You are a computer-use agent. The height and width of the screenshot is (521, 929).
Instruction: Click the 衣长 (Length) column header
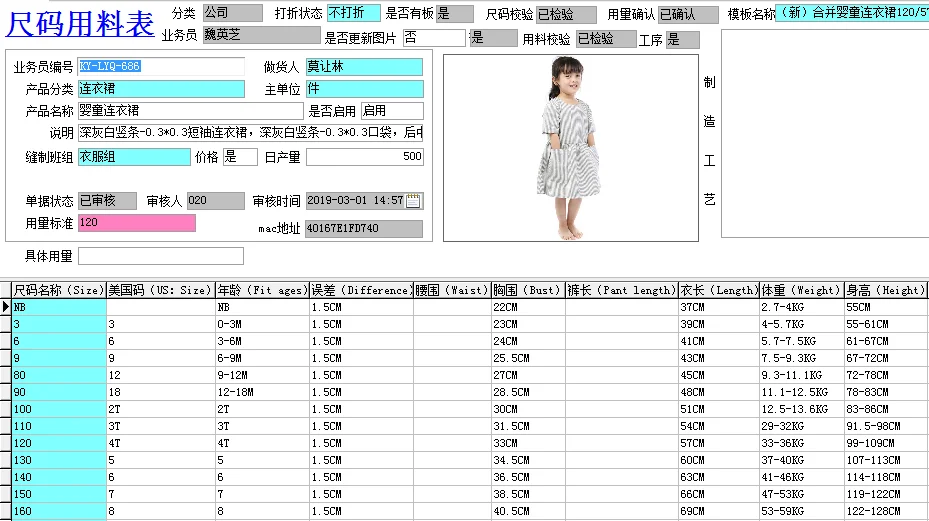719,290
